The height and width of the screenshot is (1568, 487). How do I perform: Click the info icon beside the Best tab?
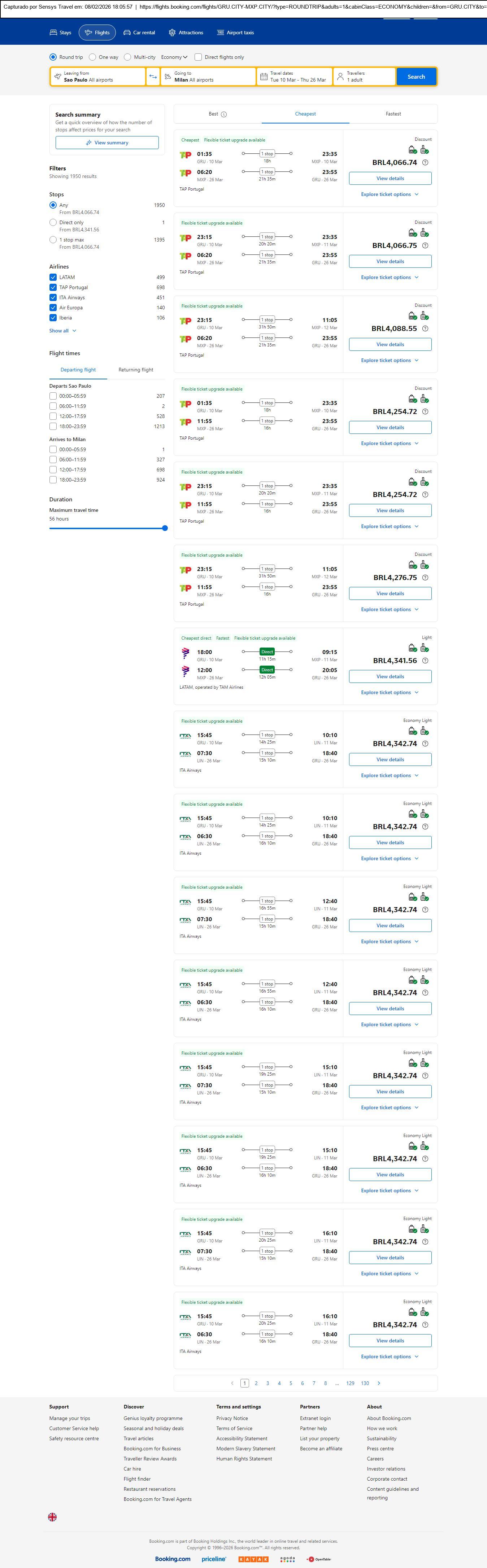(x=224, y=114)
